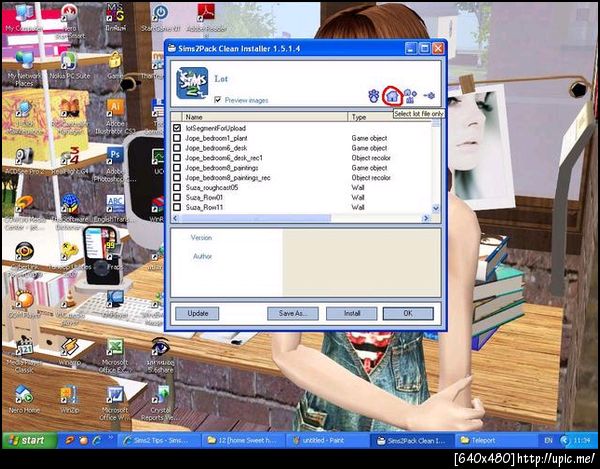The height and width of the screenshot is (469, 600).
Task: Open VLC media player desktop icon
Action: point(69,306)
